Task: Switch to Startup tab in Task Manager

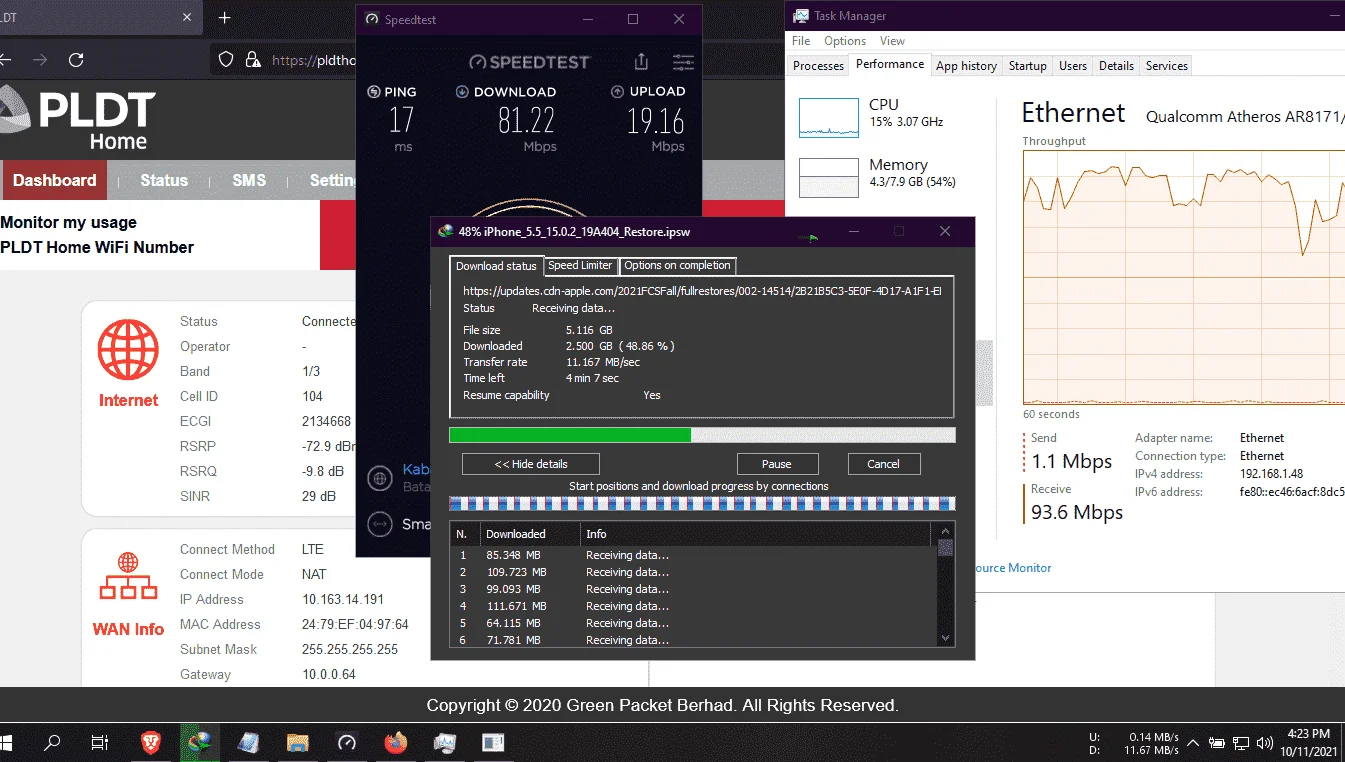Action: [1027, 66]
